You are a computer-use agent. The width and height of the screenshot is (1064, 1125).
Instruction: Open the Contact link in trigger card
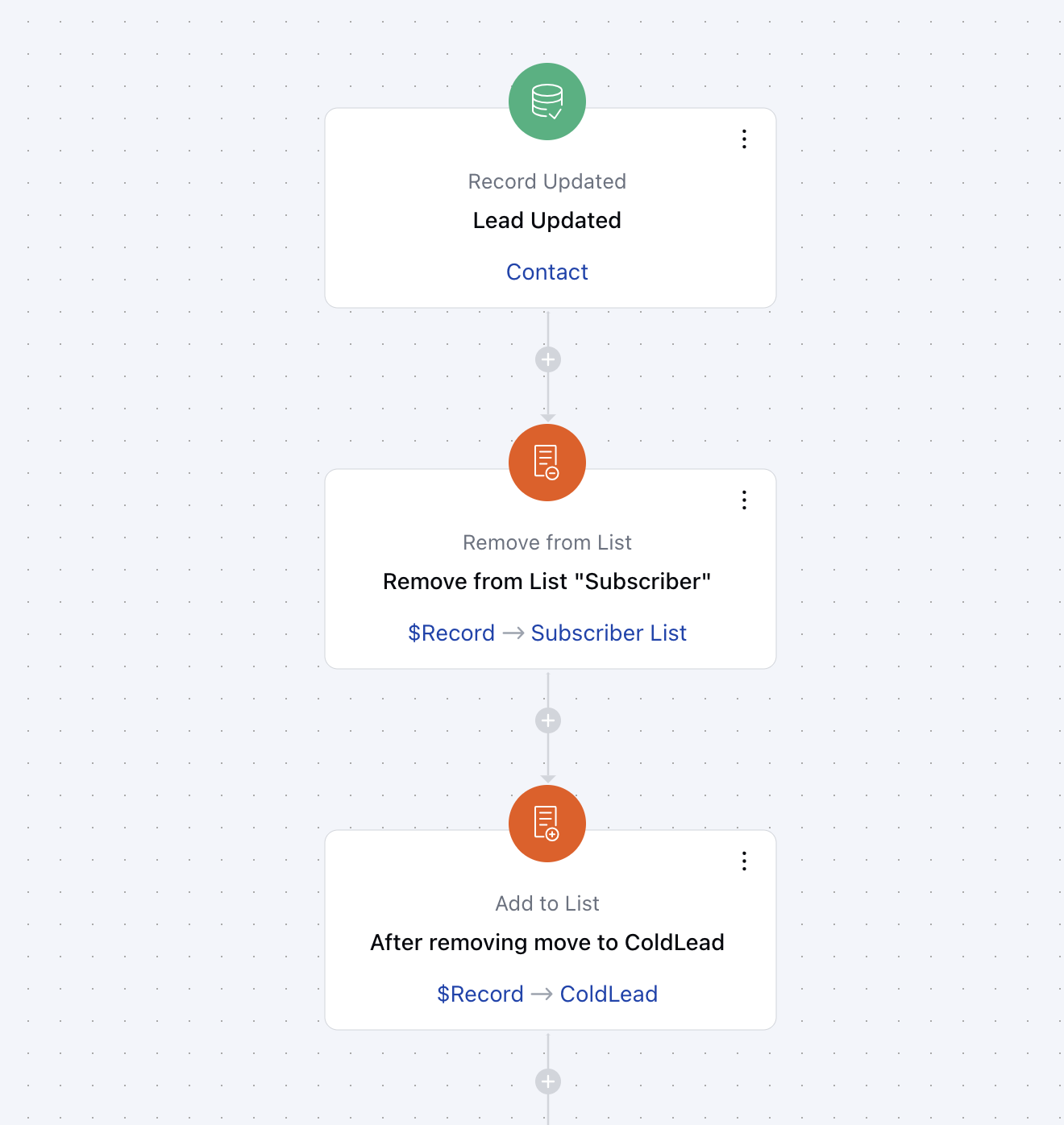[x=547, y=272]
